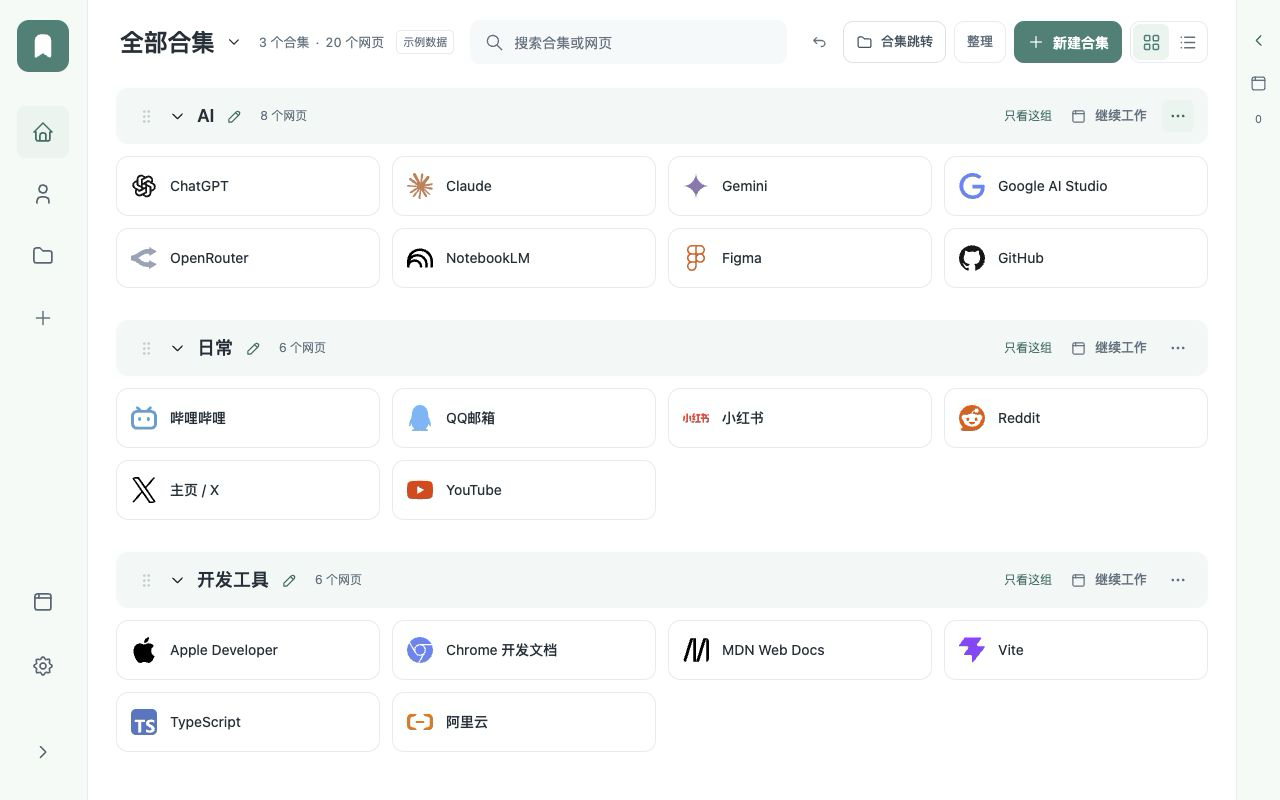Open the Vite page card

coord(1076,650)
